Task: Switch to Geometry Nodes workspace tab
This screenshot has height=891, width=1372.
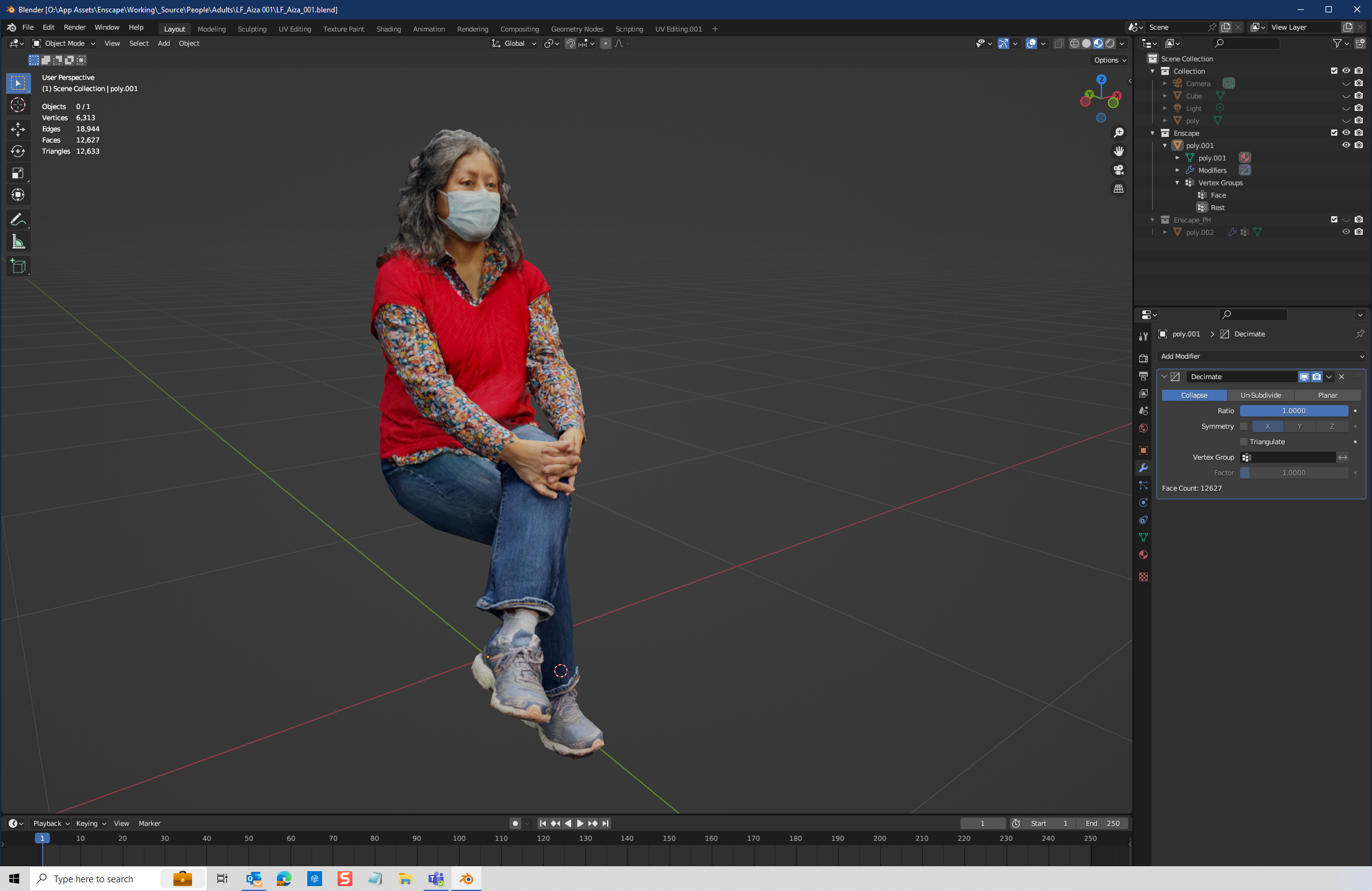Action: point(577,29)
